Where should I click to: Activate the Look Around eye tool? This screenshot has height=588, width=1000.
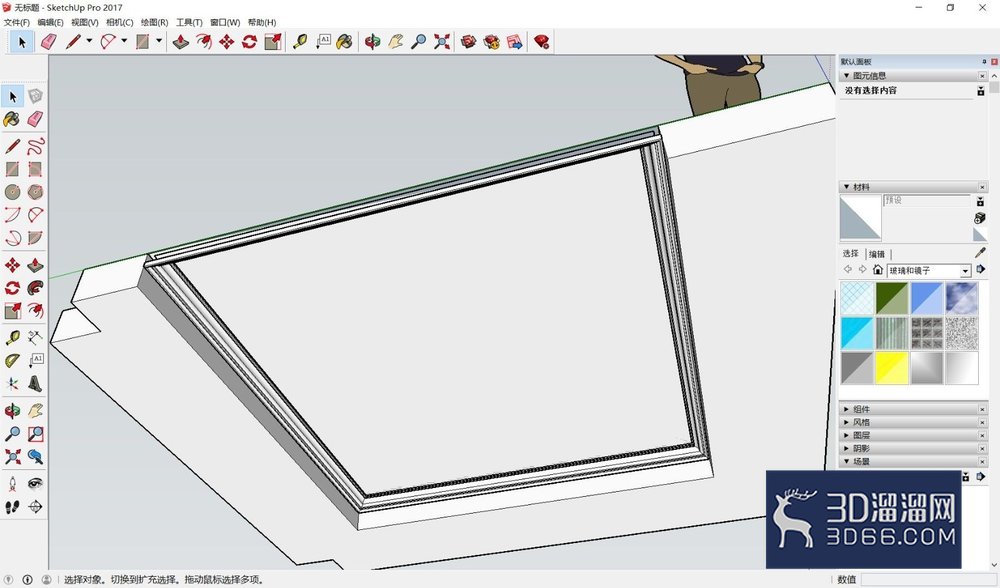35,483
